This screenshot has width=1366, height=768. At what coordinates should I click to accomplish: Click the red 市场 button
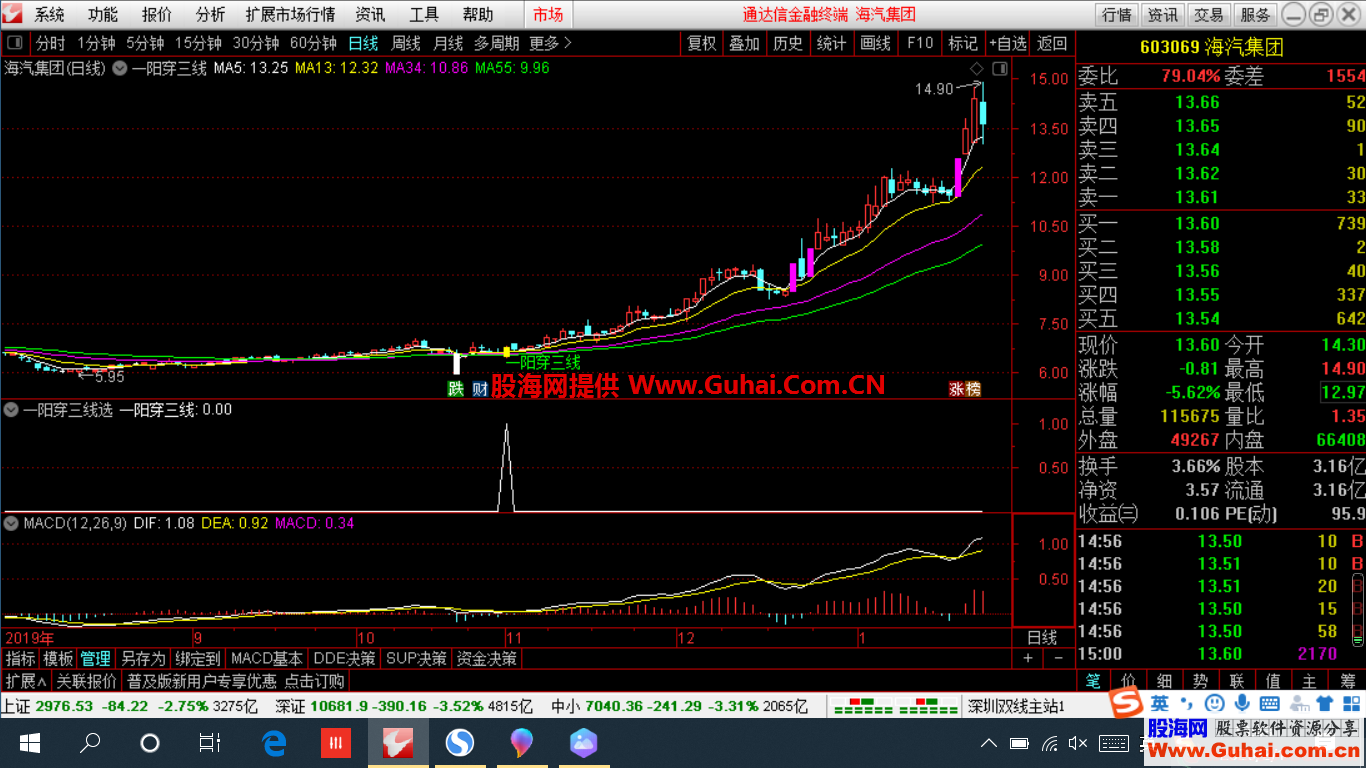[547, 15]
